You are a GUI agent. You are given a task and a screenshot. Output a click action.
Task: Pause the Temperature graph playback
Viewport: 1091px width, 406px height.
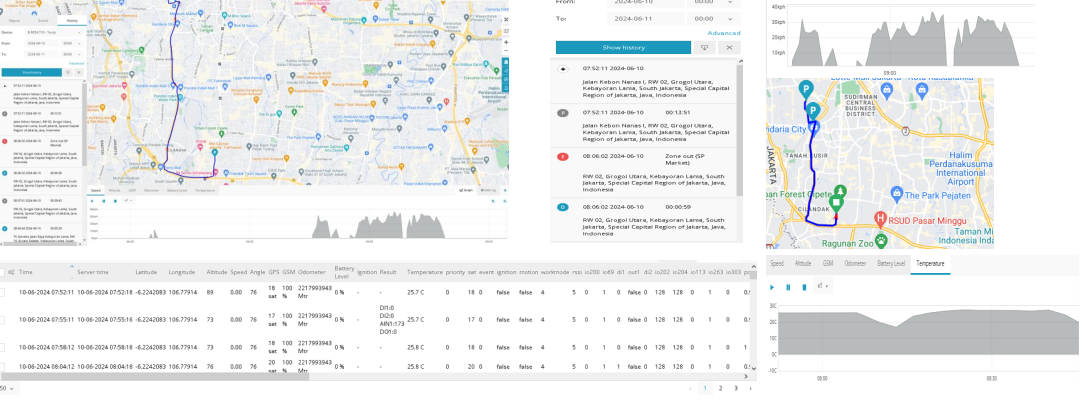pos(788,287)
